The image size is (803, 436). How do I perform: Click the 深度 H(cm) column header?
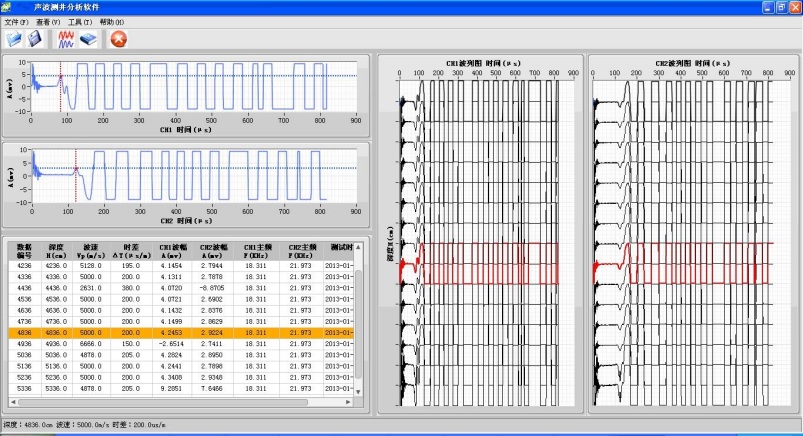(57, 250)
